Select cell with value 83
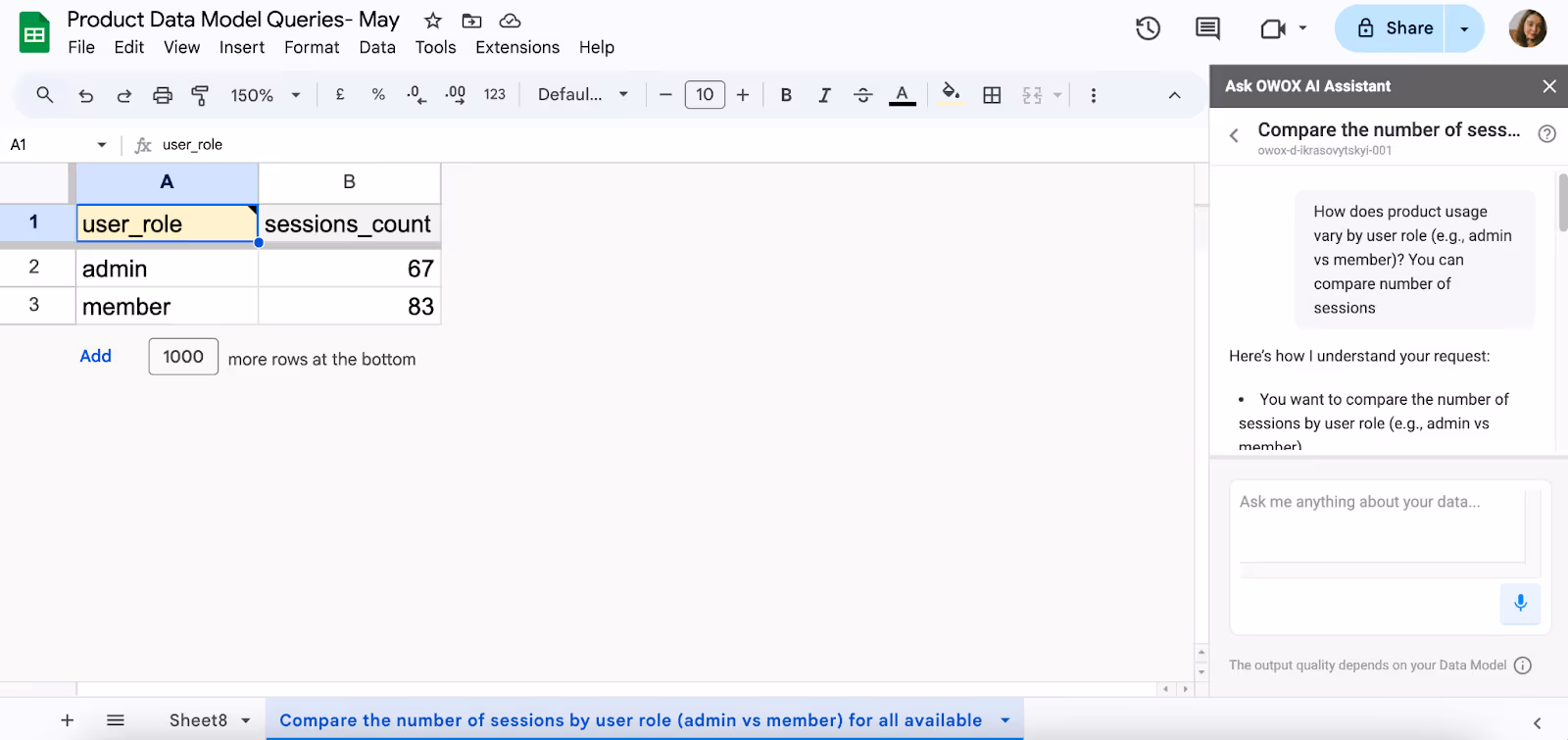Viewport: 1568px width, 740px height. [x=349, y=307]
